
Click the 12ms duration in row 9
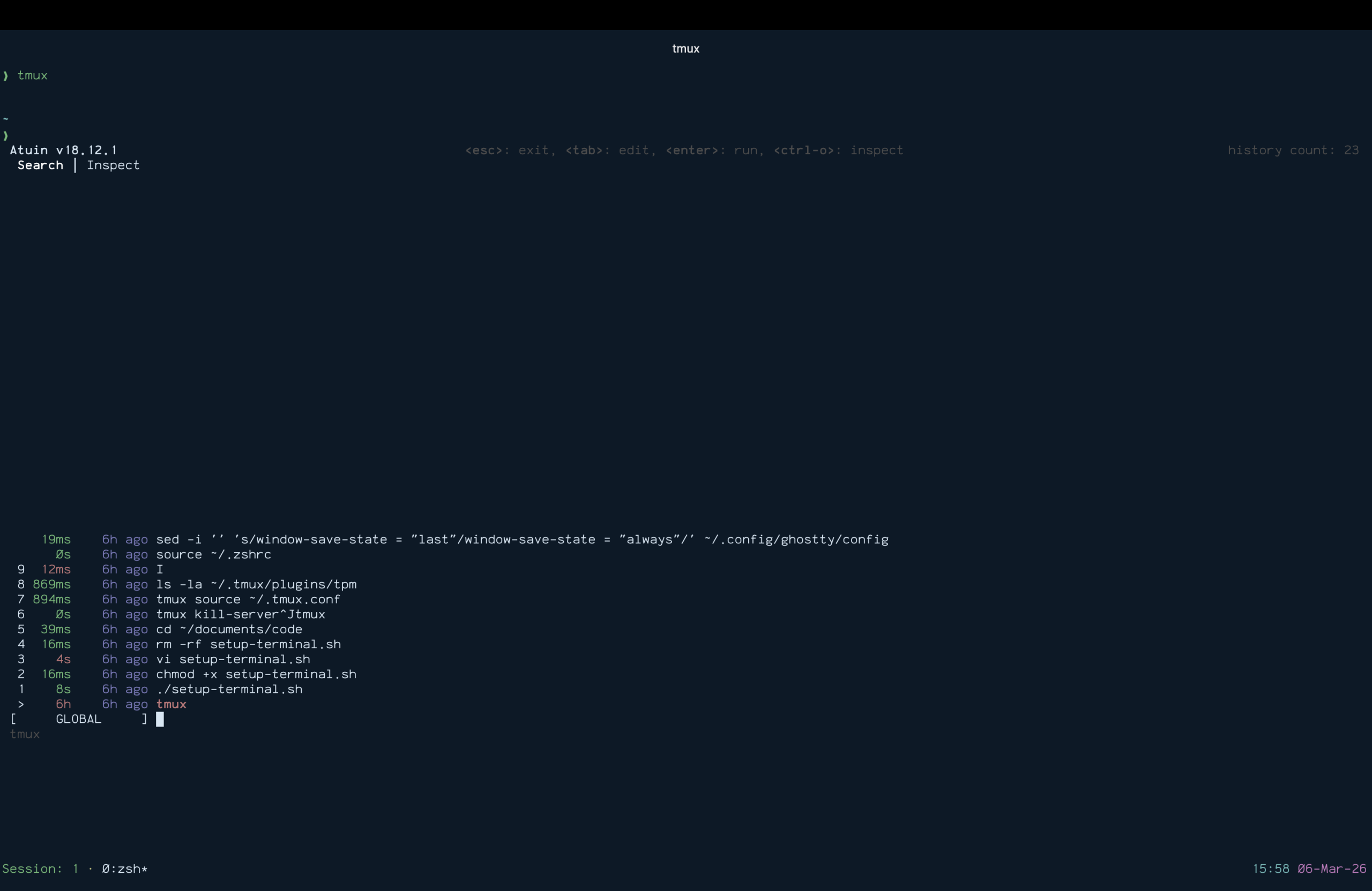click(x=56, y=570)
